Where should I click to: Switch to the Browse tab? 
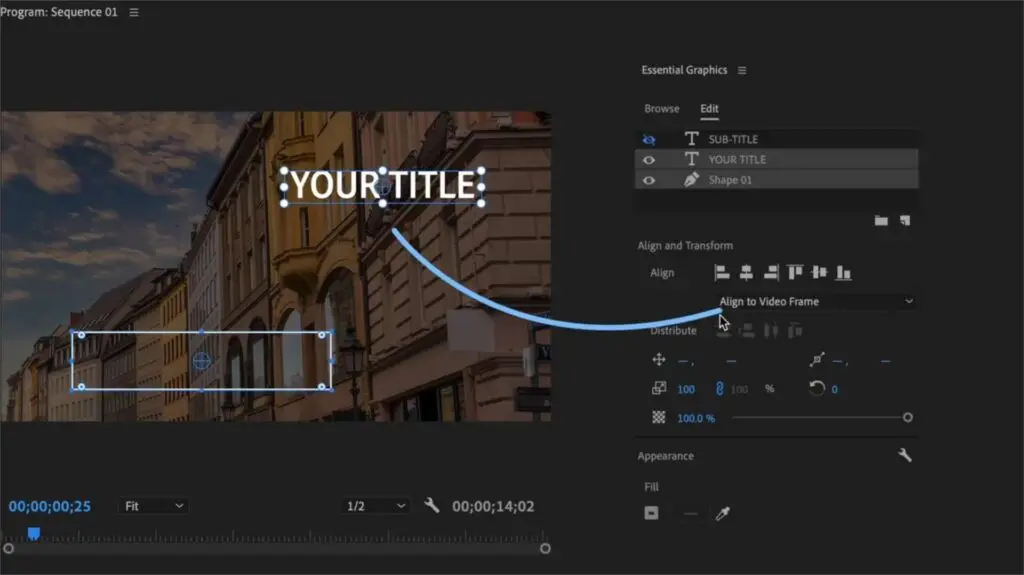tap(662, 108)
